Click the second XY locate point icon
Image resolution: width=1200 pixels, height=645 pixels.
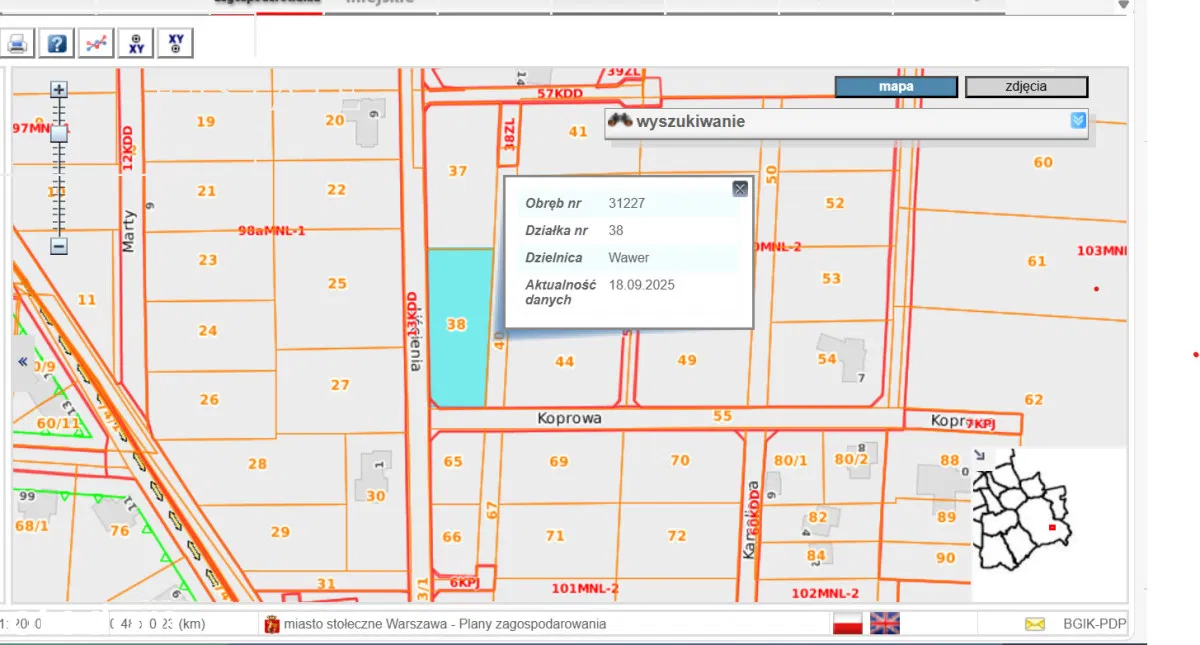175,43
